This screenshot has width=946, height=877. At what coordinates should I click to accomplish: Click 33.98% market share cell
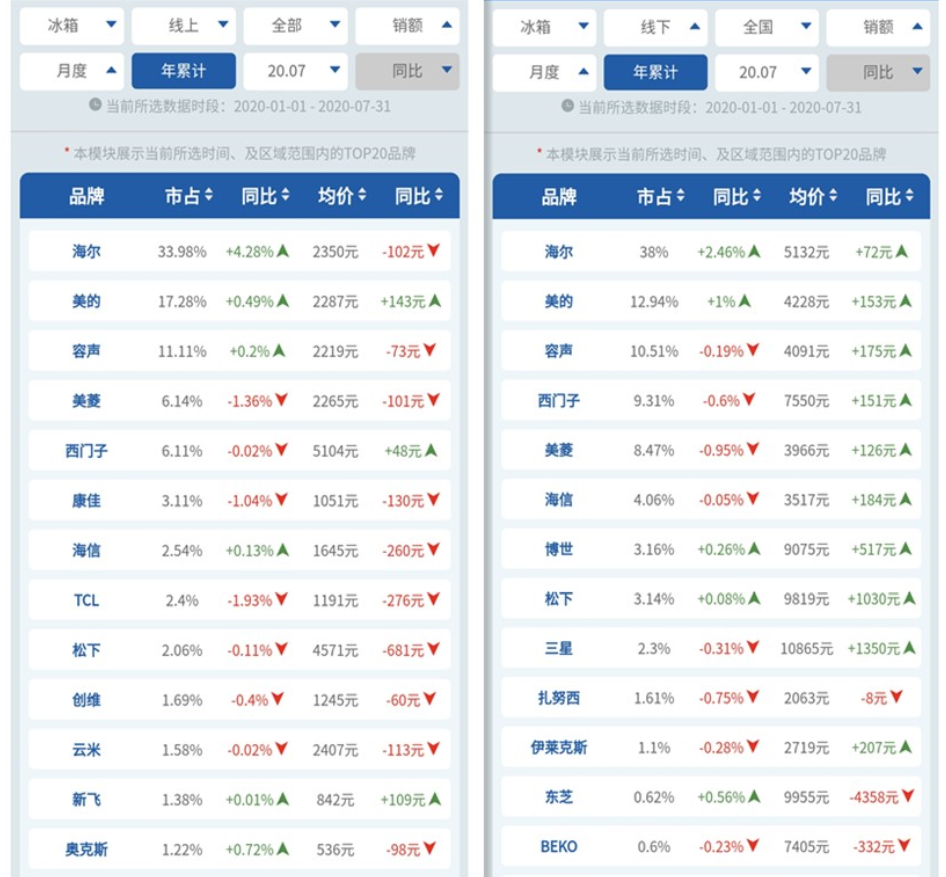click(x=182, y=252)
